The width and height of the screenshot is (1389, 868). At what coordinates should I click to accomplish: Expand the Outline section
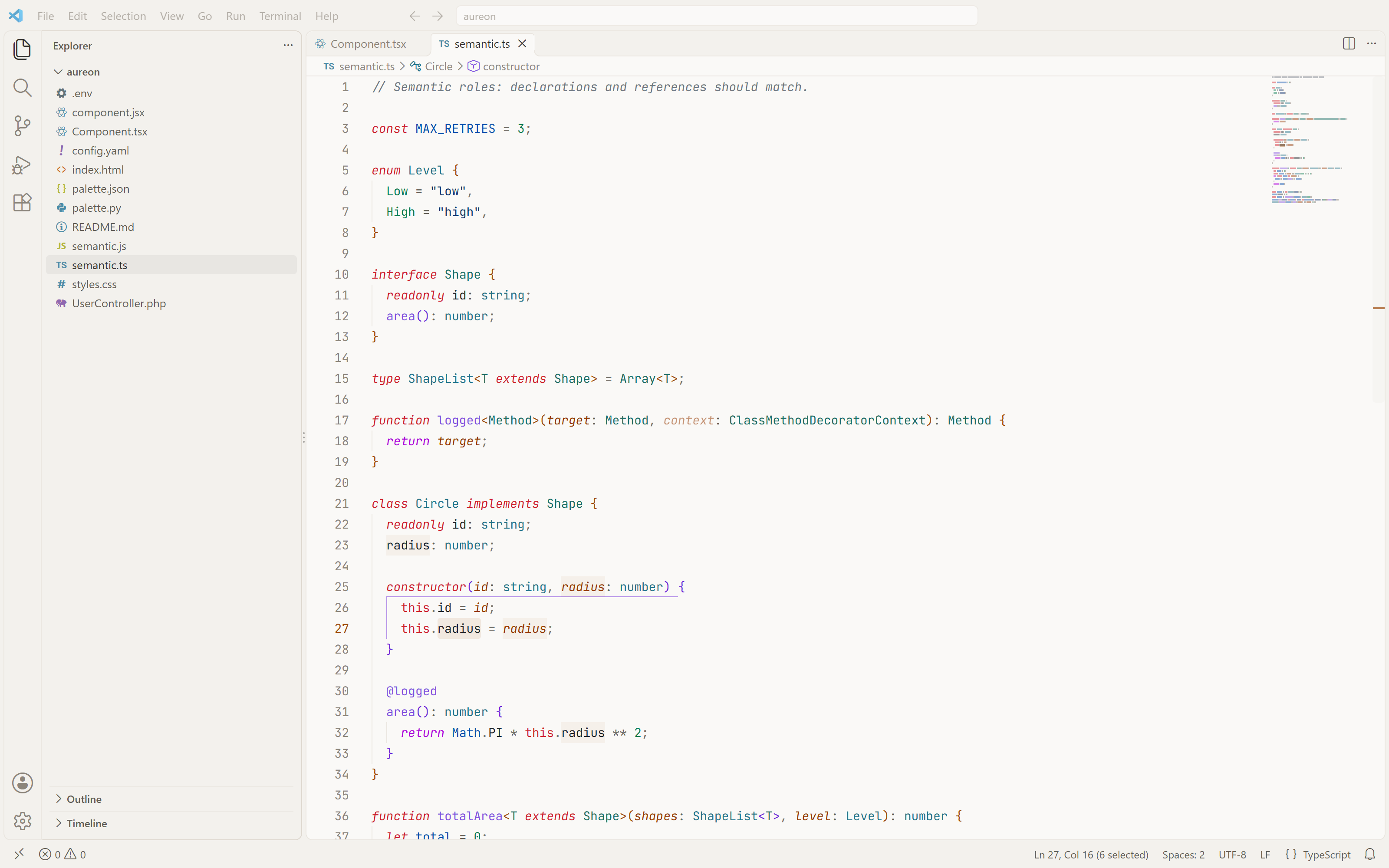pos(171,799)
